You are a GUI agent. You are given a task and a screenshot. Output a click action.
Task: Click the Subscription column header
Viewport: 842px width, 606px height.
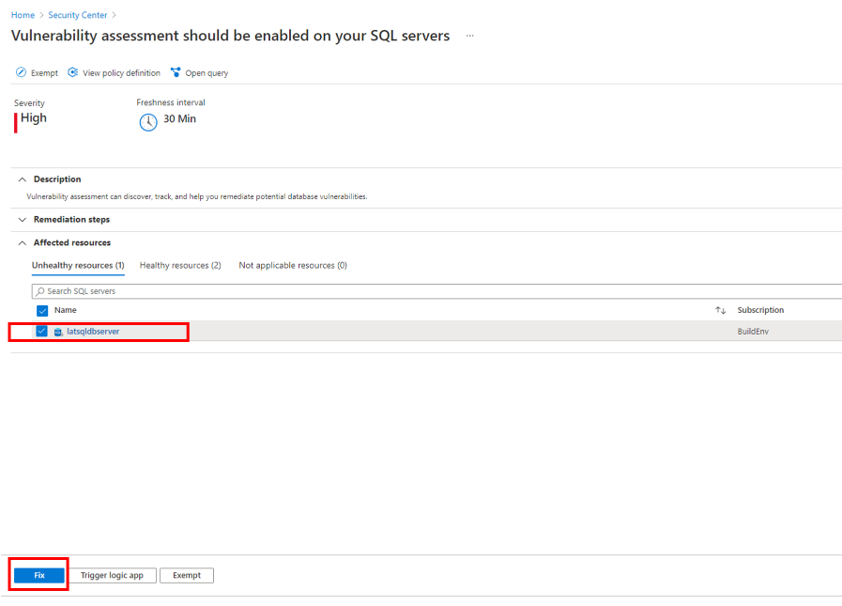point(760,310)
